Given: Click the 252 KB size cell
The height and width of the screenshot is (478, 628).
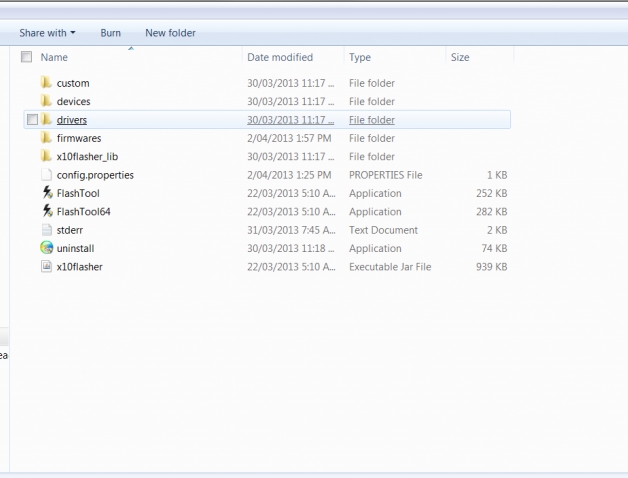Looking at the screenshot, I should (x=491, y=193).
